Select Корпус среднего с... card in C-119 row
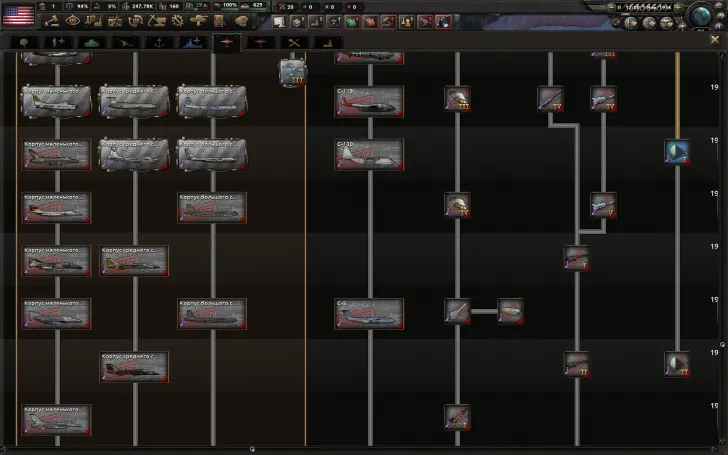The height and width of the screenshot is (455, 728). (134, 101)
